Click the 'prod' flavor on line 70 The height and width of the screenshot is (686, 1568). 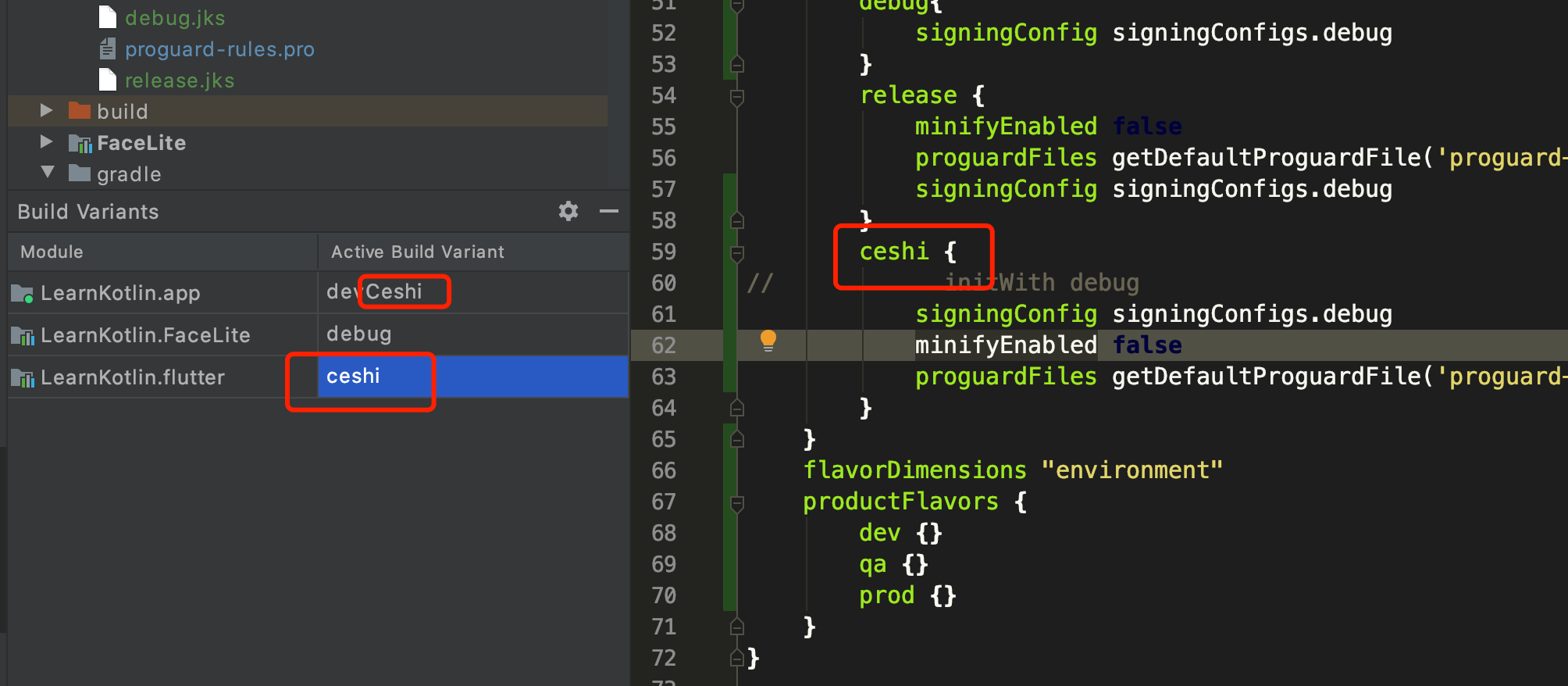[x=887, y=595]
